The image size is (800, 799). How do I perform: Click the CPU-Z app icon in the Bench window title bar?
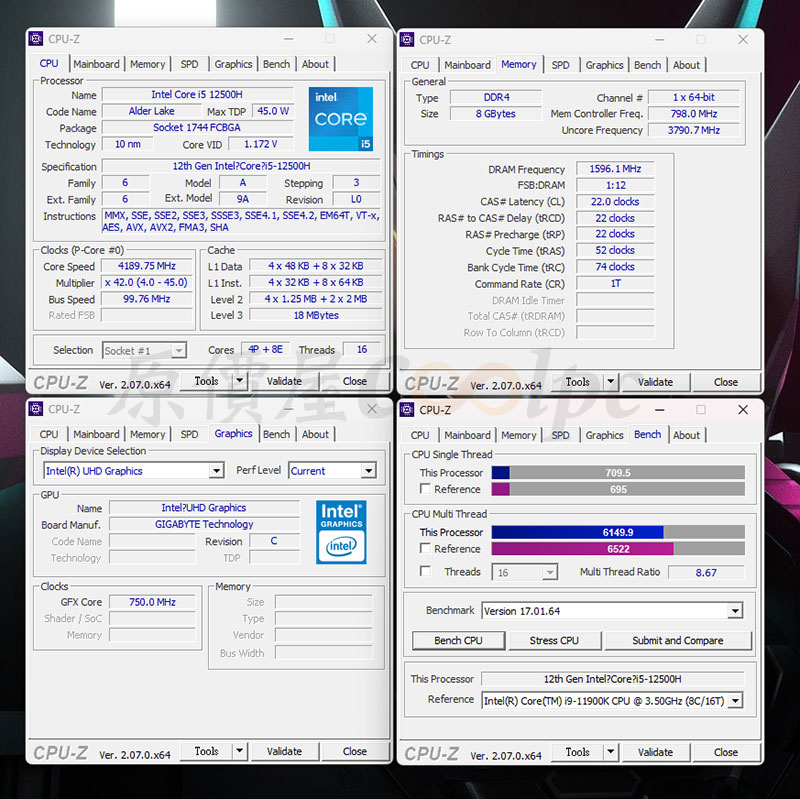click(407, 409)
